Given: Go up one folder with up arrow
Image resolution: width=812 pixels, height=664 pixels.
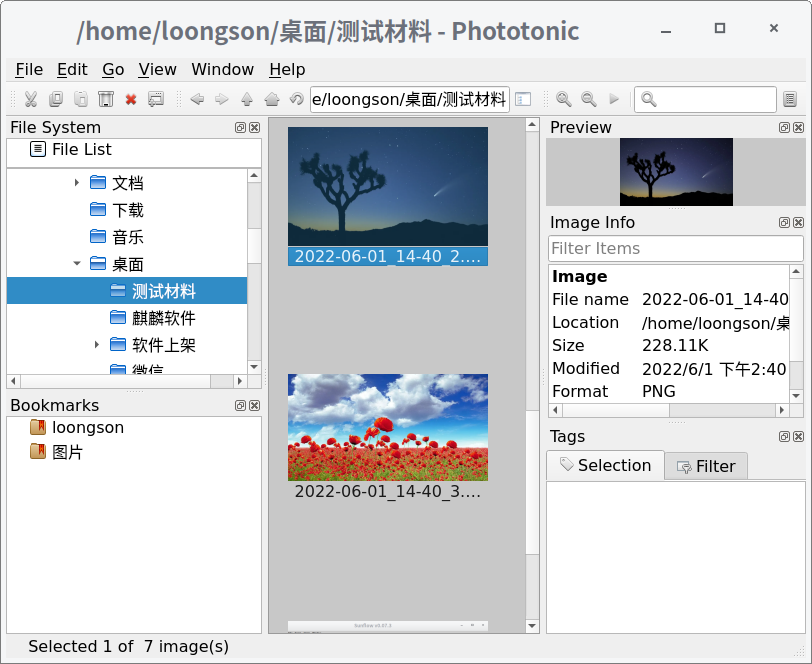Looking at the screenshot, I should click(247, 99).
